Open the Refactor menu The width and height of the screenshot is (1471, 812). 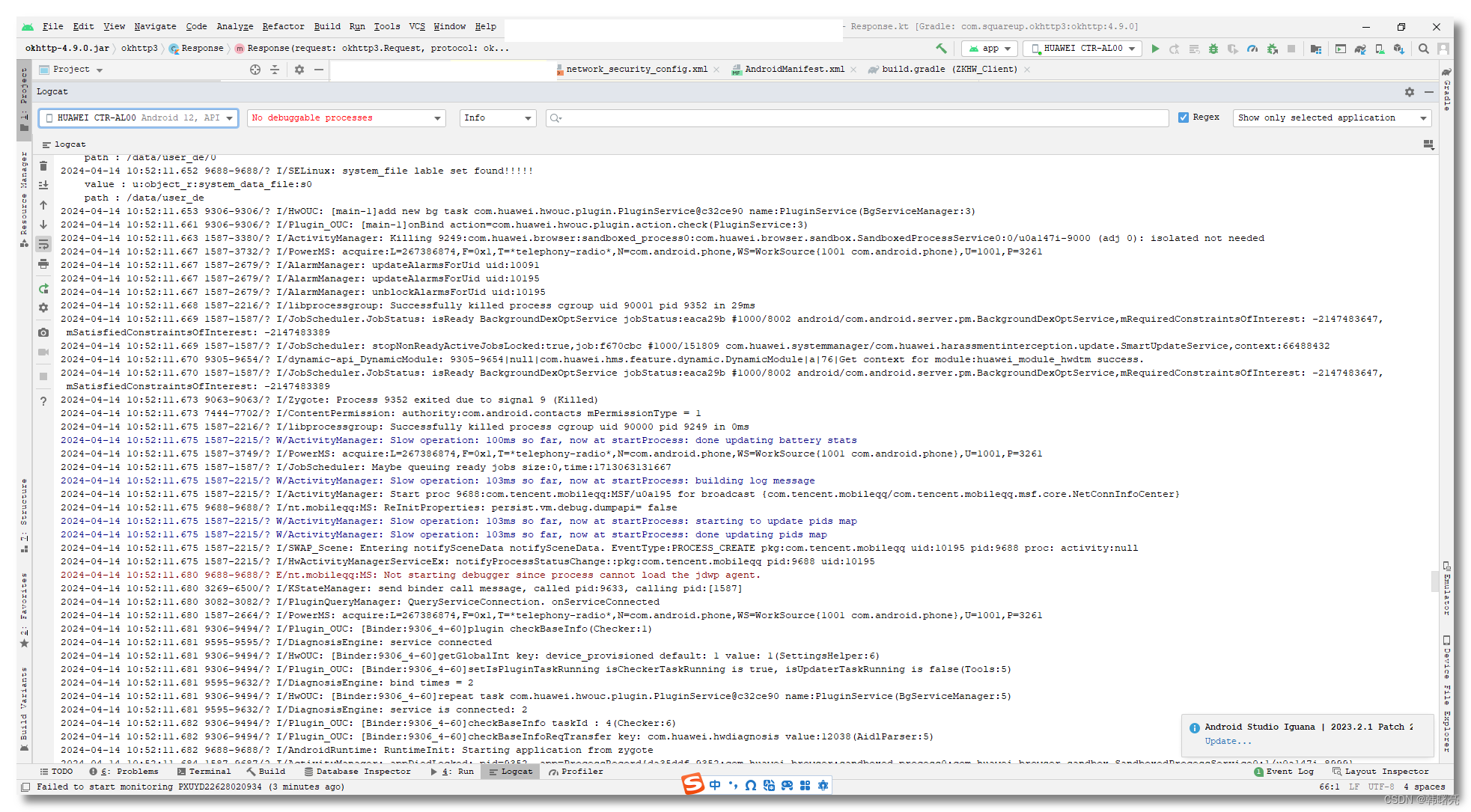pyautogui.click(x=283, y=26)
